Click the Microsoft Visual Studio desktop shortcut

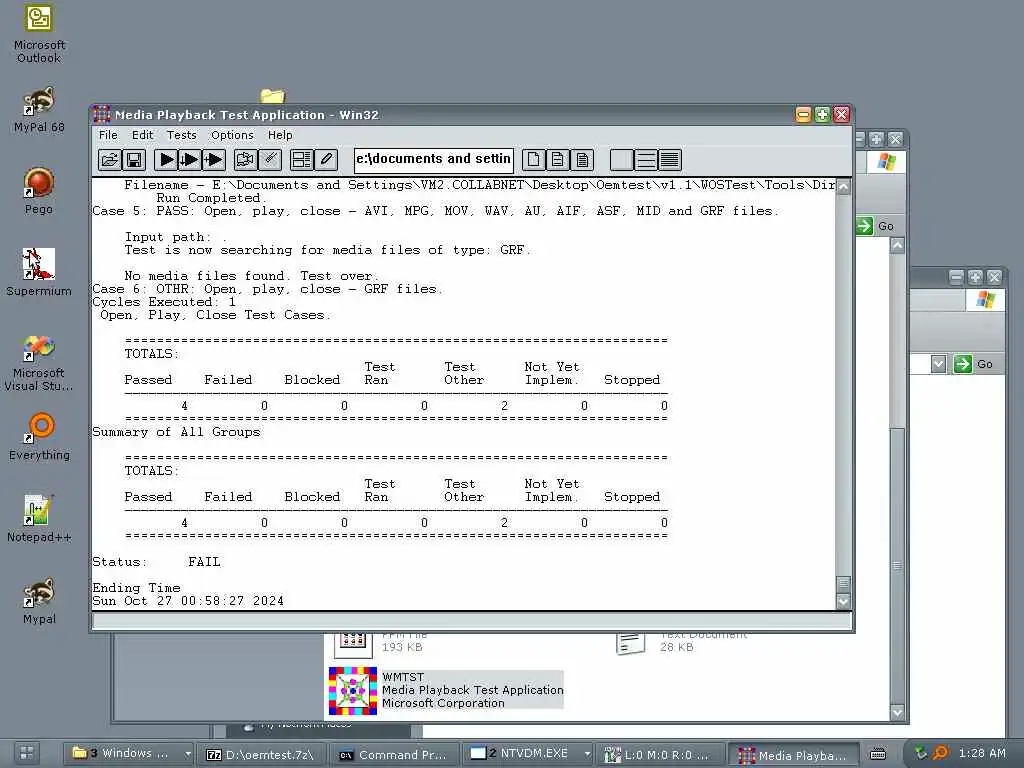39,347
